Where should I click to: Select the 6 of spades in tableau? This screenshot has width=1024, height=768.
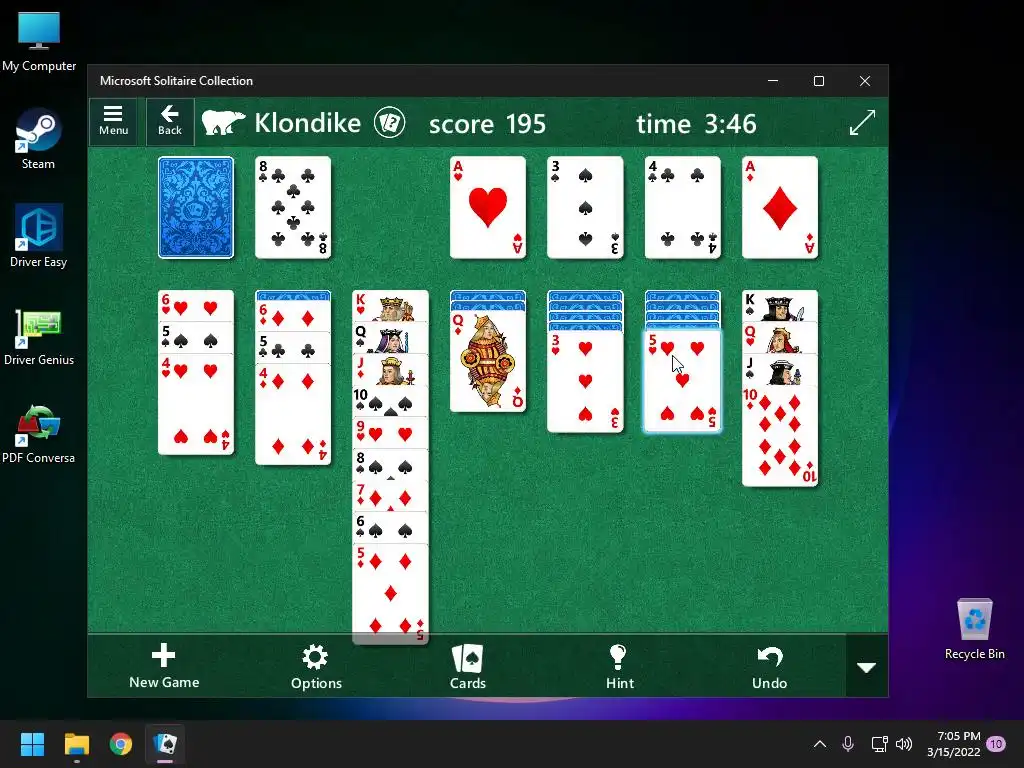tap(391, 528)
